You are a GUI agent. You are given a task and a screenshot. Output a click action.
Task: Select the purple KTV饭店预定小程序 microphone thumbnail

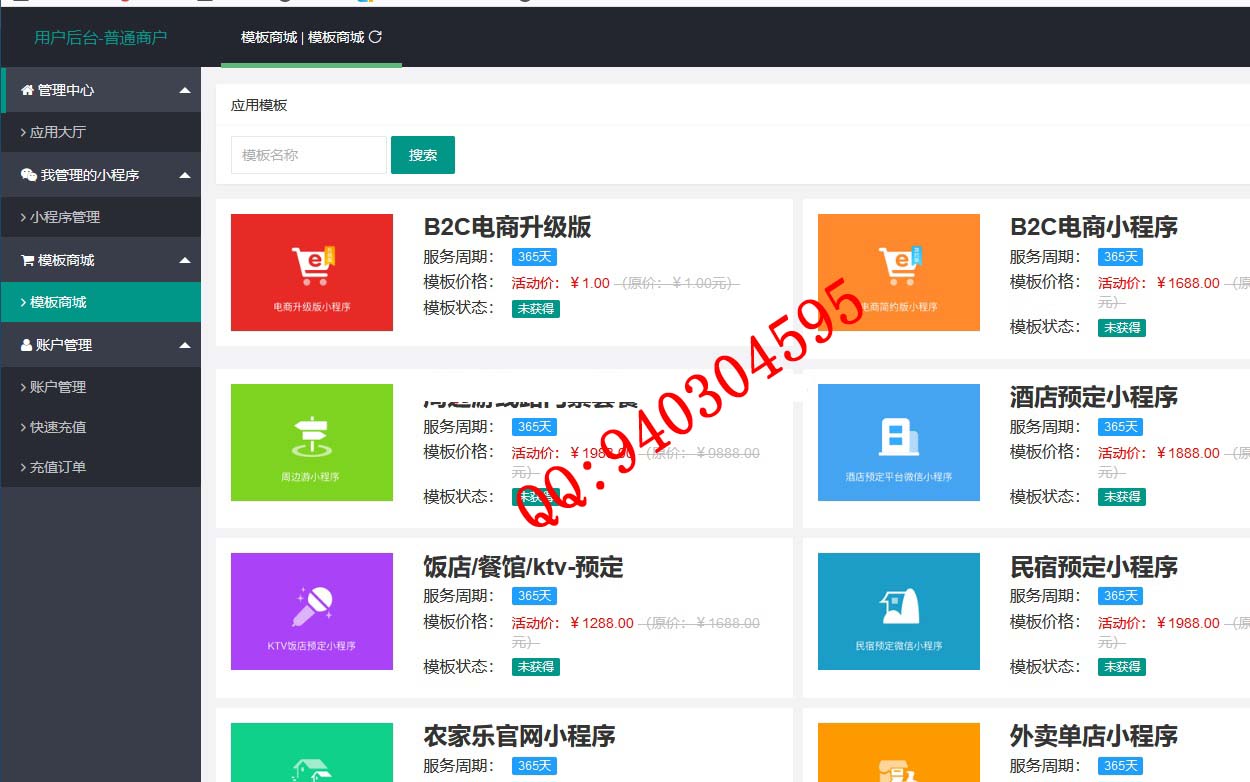[x=311, y=611]
